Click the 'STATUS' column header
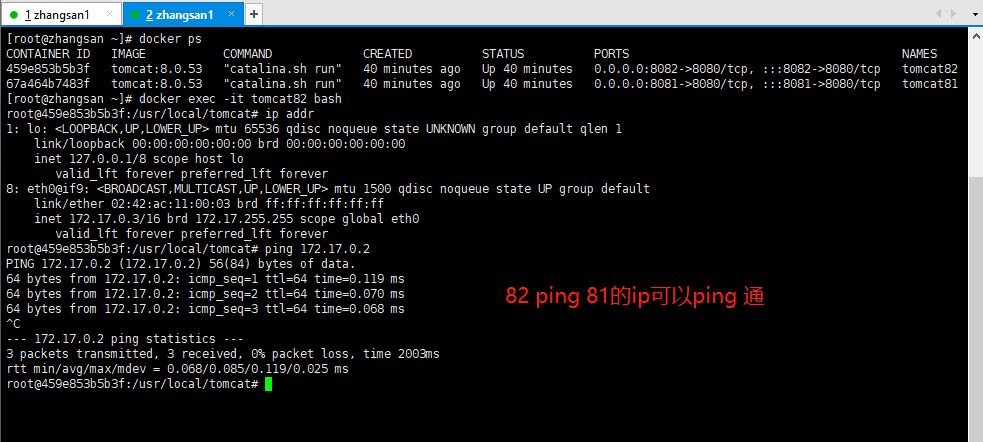The width and height of the screenshot is (983, 442). pos(503,54)
